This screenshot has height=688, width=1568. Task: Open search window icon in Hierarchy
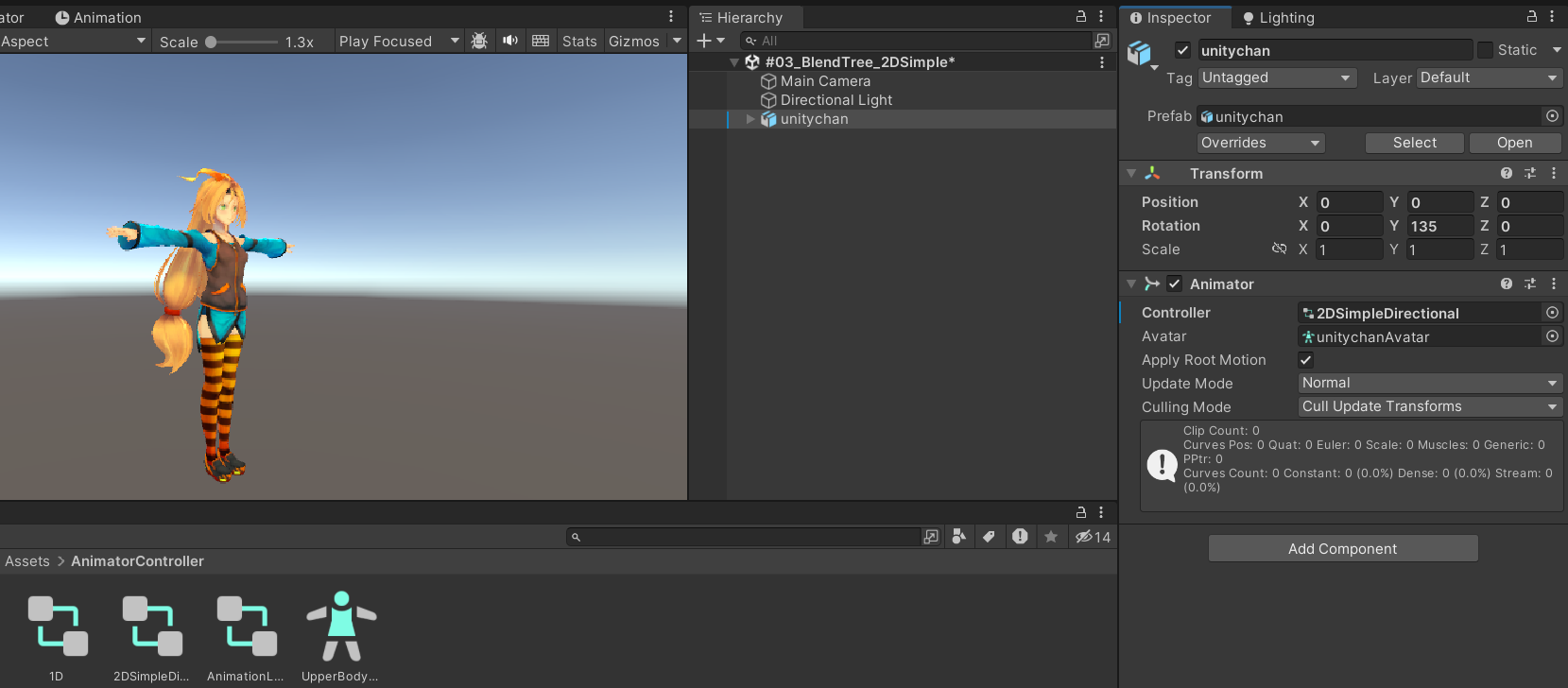point(1102,41)
